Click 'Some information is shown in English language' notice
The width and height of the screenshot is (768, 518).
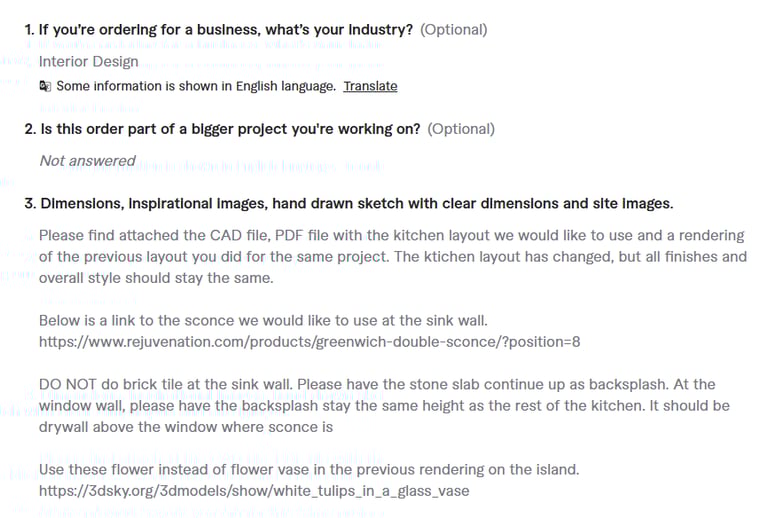196,86
